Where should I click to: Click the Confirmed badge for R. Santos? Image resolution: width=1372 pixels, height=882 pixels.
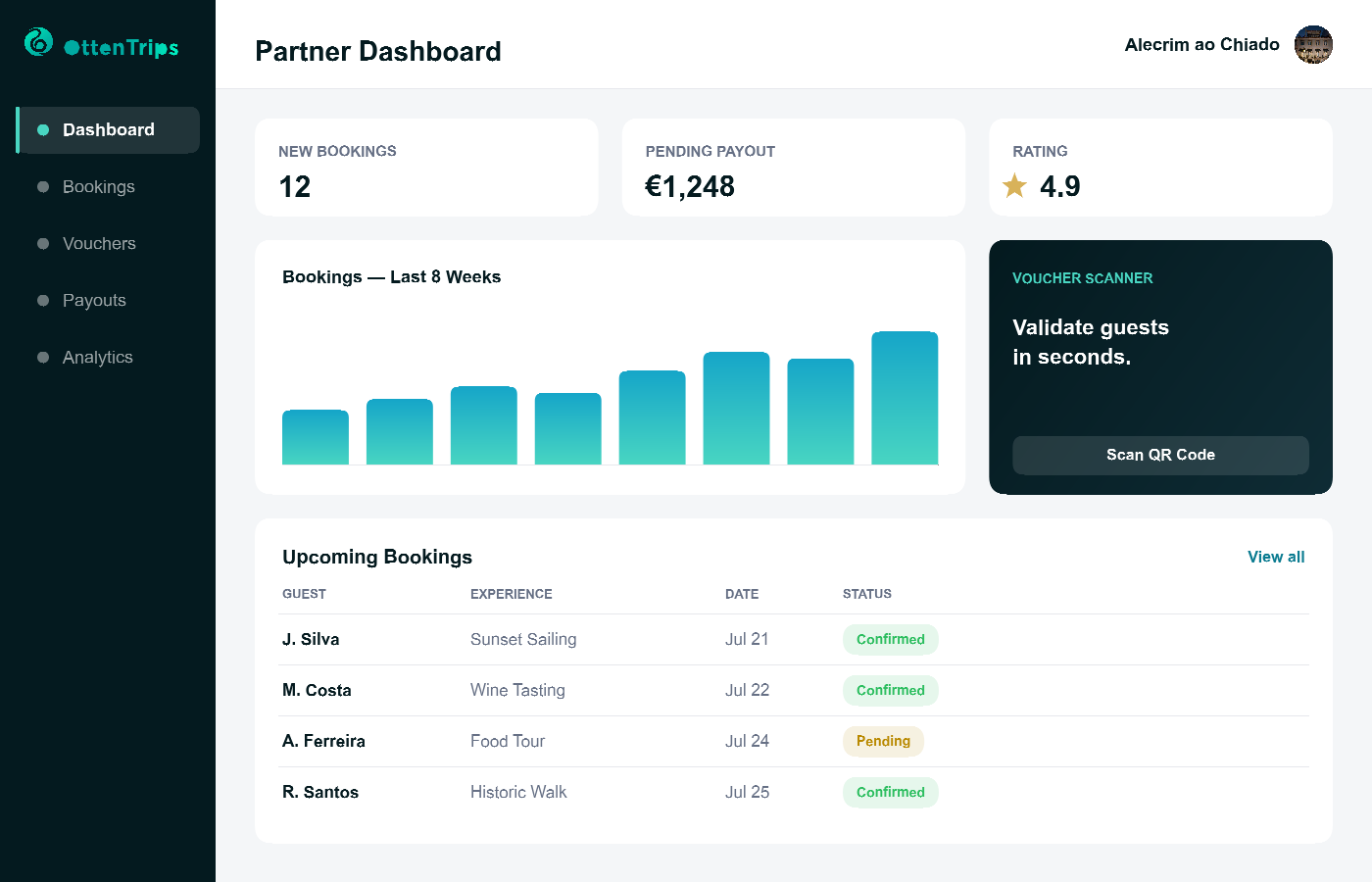[891, 793]
